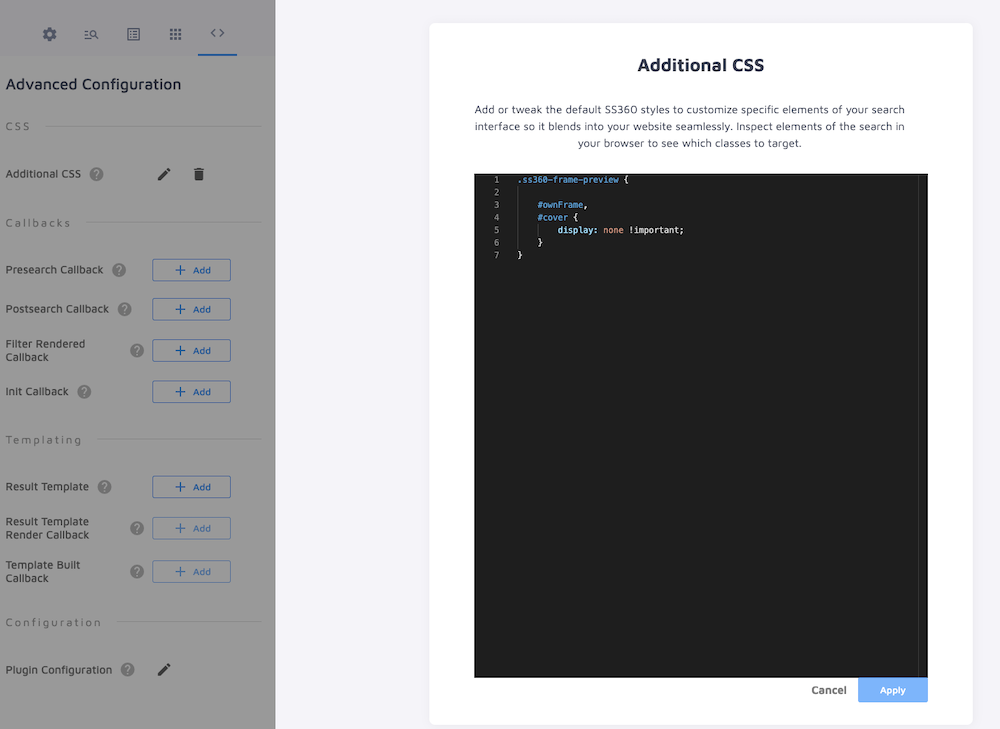The image size is (1000, 729).
Task: View help for Additional CSS
Action: coord(96,173)
